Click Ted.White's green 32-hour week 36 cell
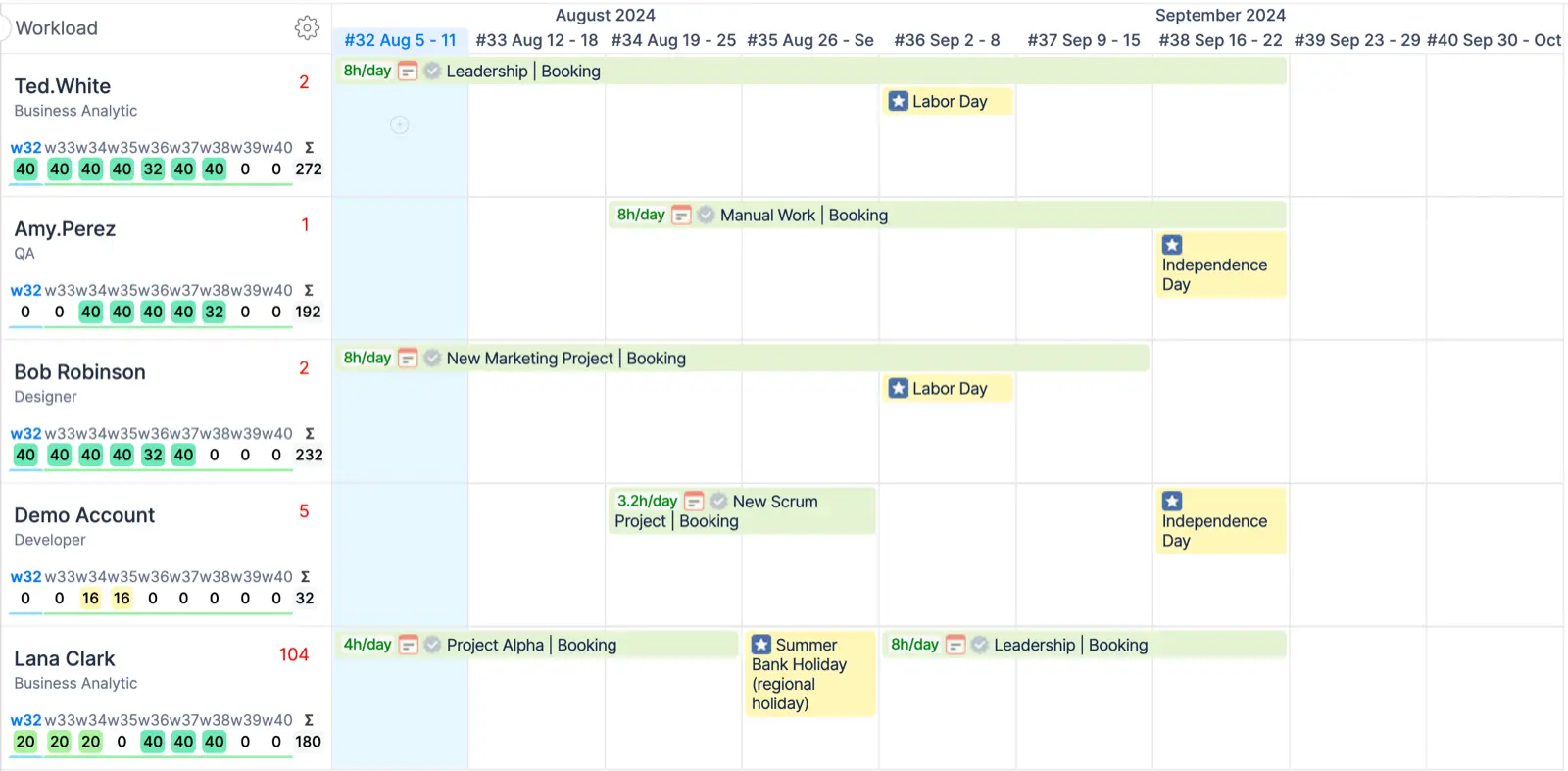This screenshot has width=1568, height=771. click(153, 169)
